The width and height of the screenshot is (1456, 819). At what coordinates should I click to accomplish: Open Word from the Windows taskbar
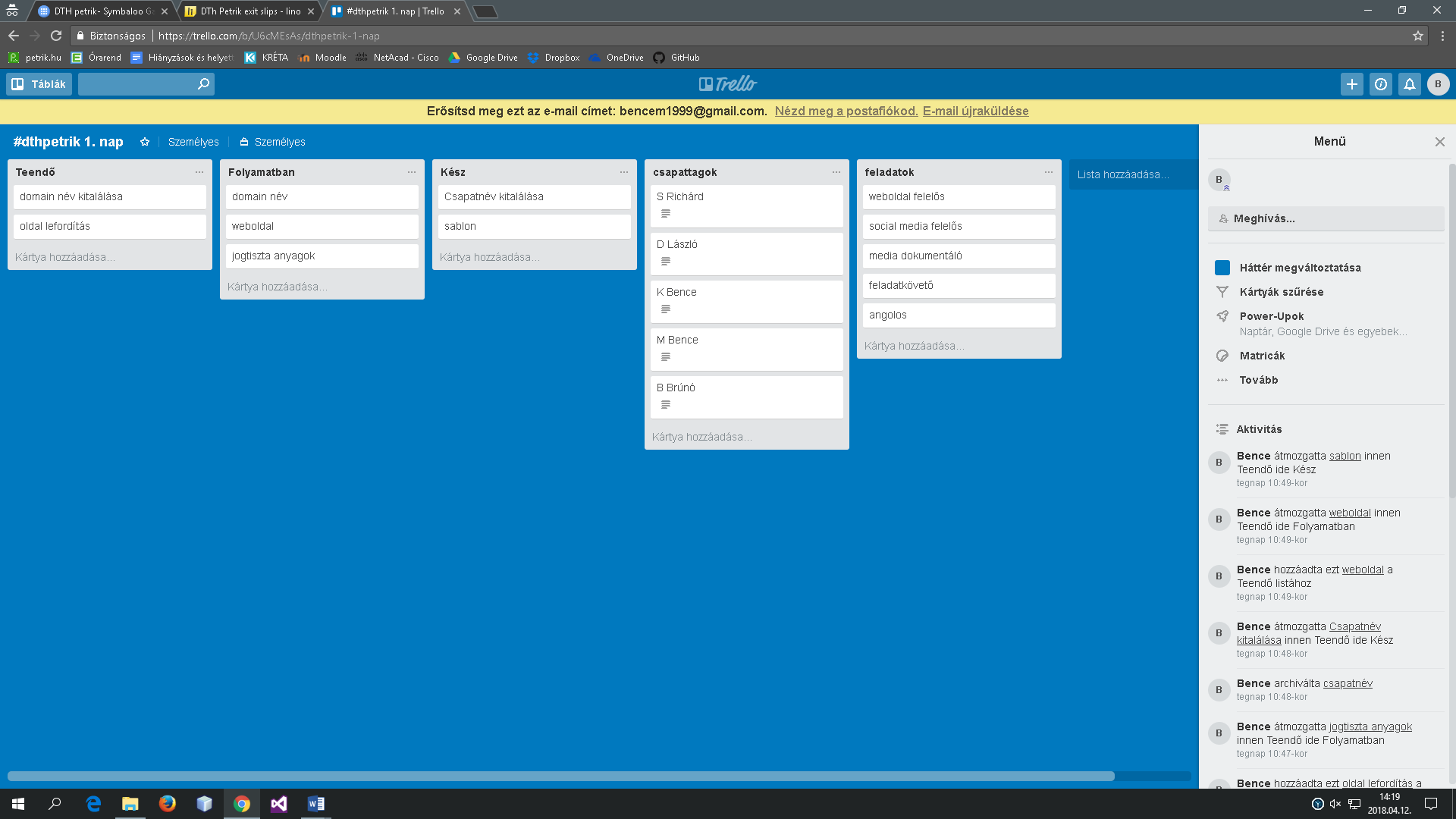[x=315, y=804]
